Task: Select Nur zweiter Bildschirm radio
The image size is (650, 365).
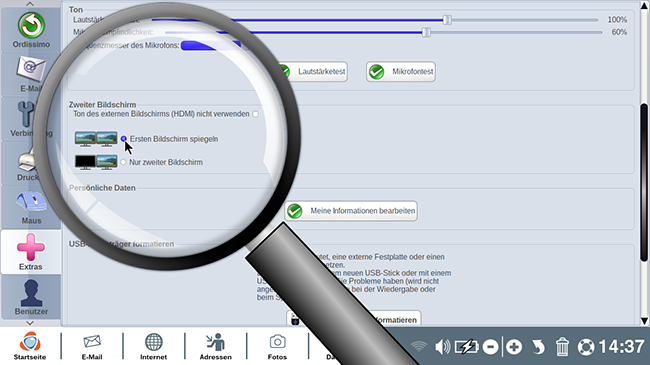Action: (x=123, y=162)
